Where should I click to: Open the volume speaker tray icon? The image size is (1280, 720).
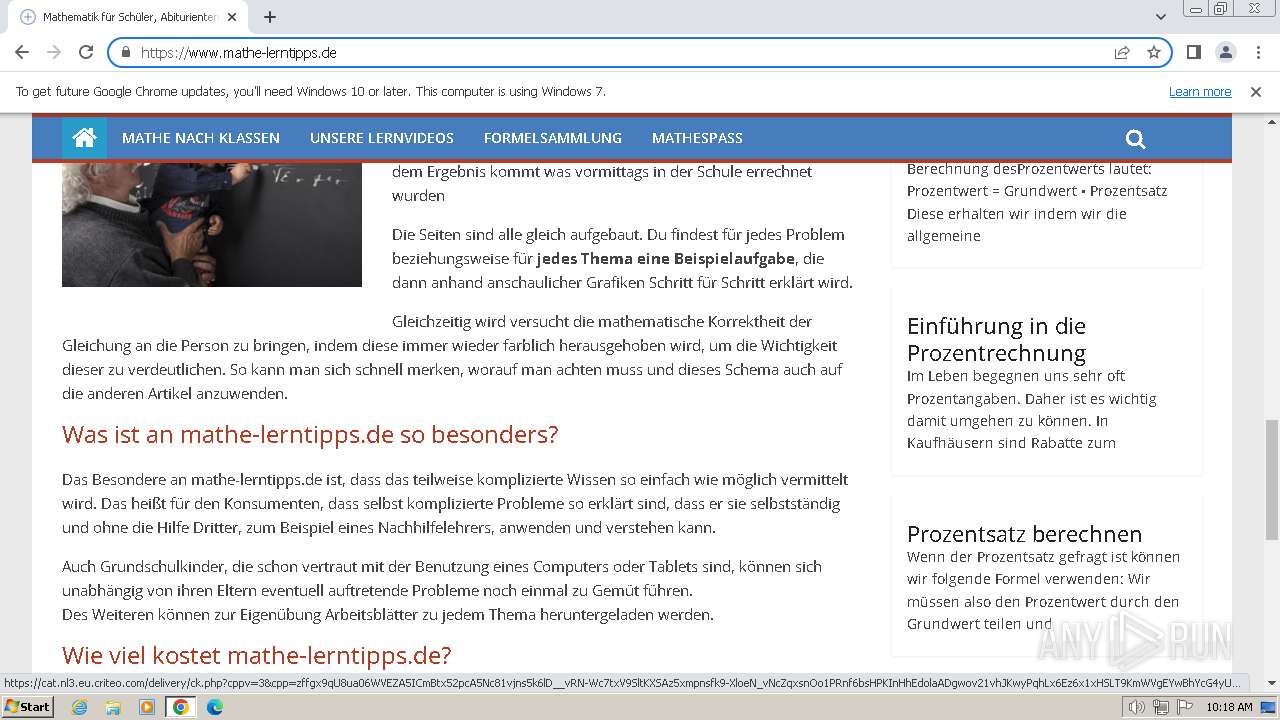(x=1137, y=707)
